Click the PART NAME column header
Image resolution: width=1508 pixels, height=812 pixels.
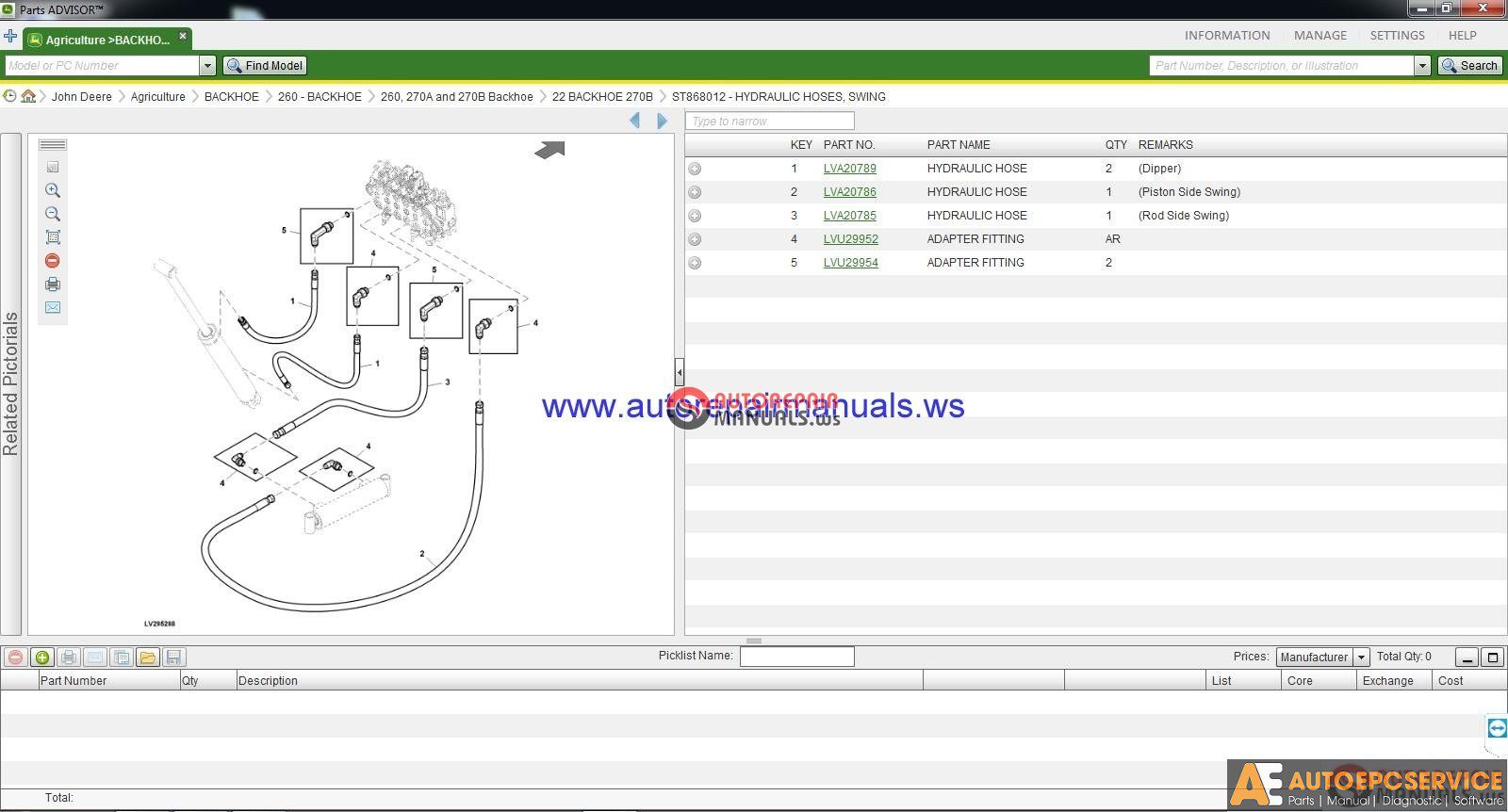959,145
